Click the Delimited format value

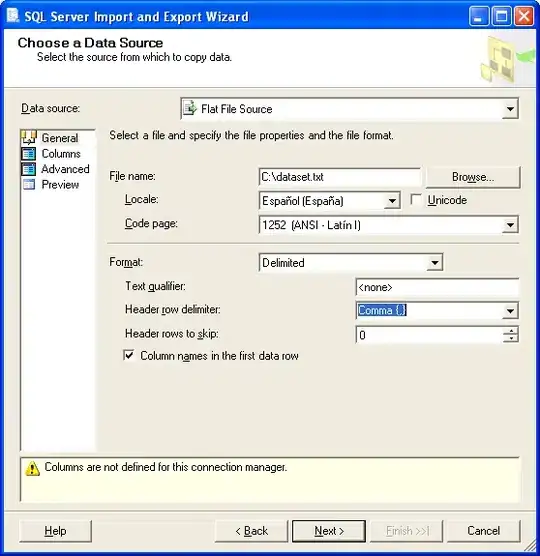point(283,263)
